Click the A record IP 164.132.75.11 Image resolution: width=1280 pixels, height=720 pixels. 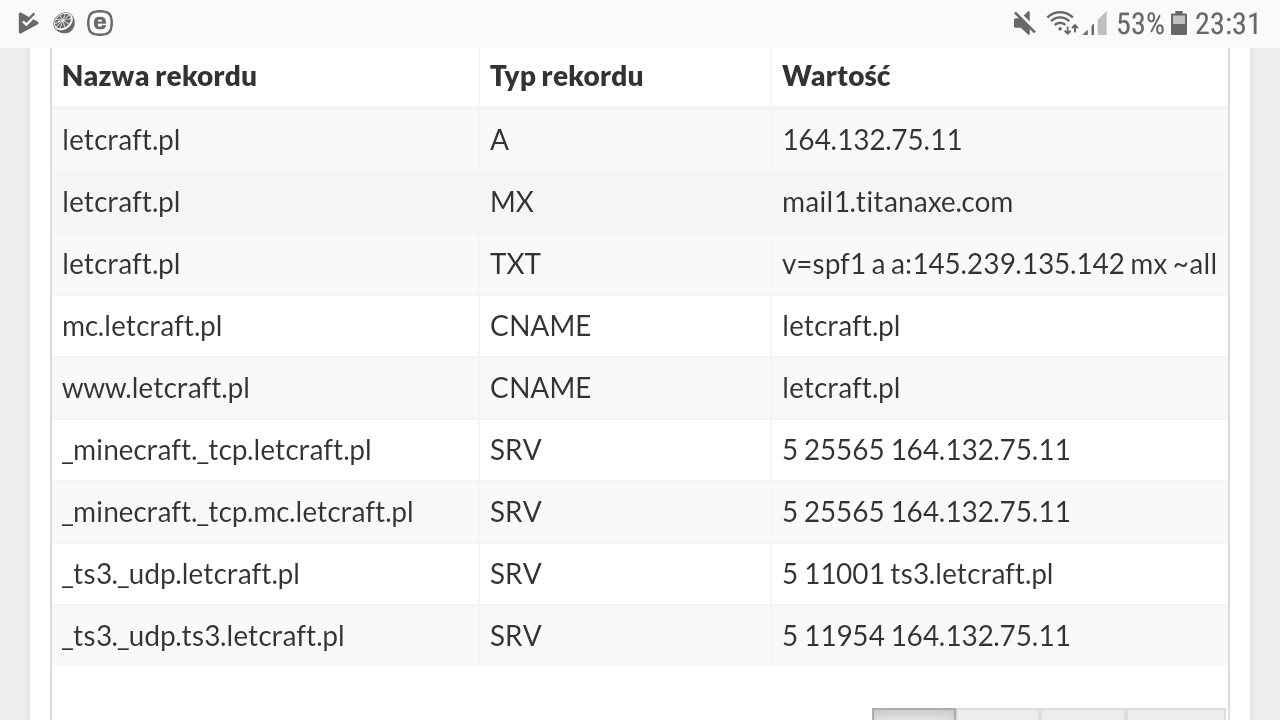[x=871, y=140]
